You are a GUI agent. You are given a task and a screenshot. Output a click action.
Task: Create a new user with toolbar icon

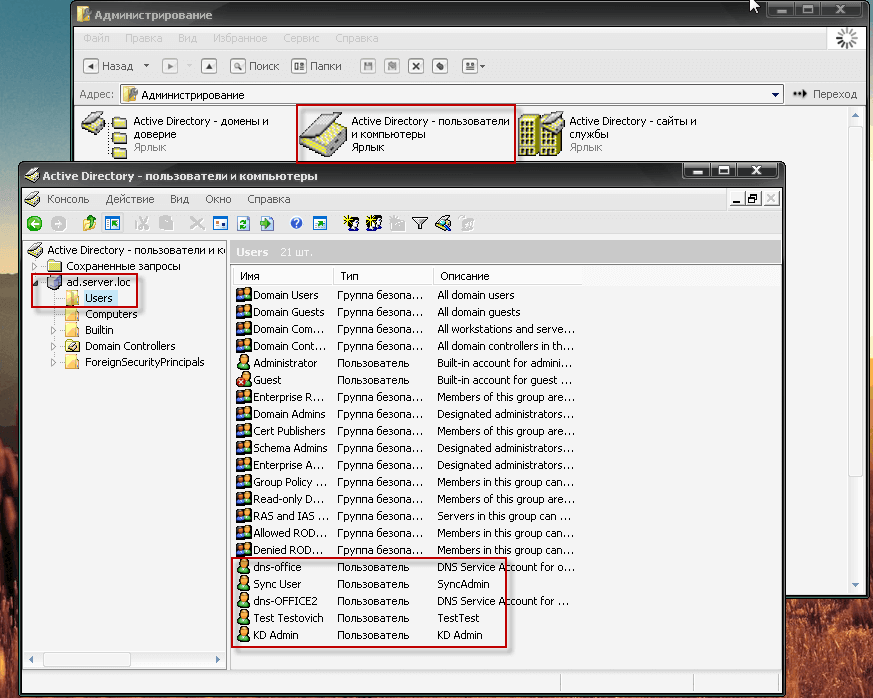pos(351,224)
